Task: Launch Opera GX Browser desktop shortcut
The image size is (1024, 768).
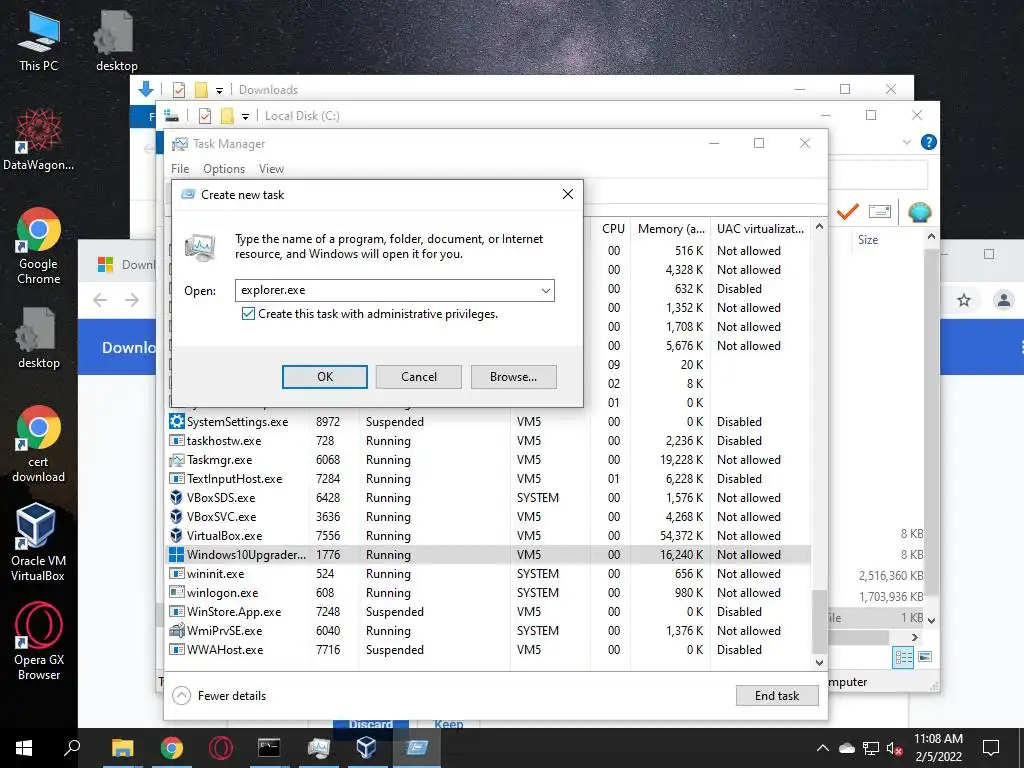Action: 39,642
